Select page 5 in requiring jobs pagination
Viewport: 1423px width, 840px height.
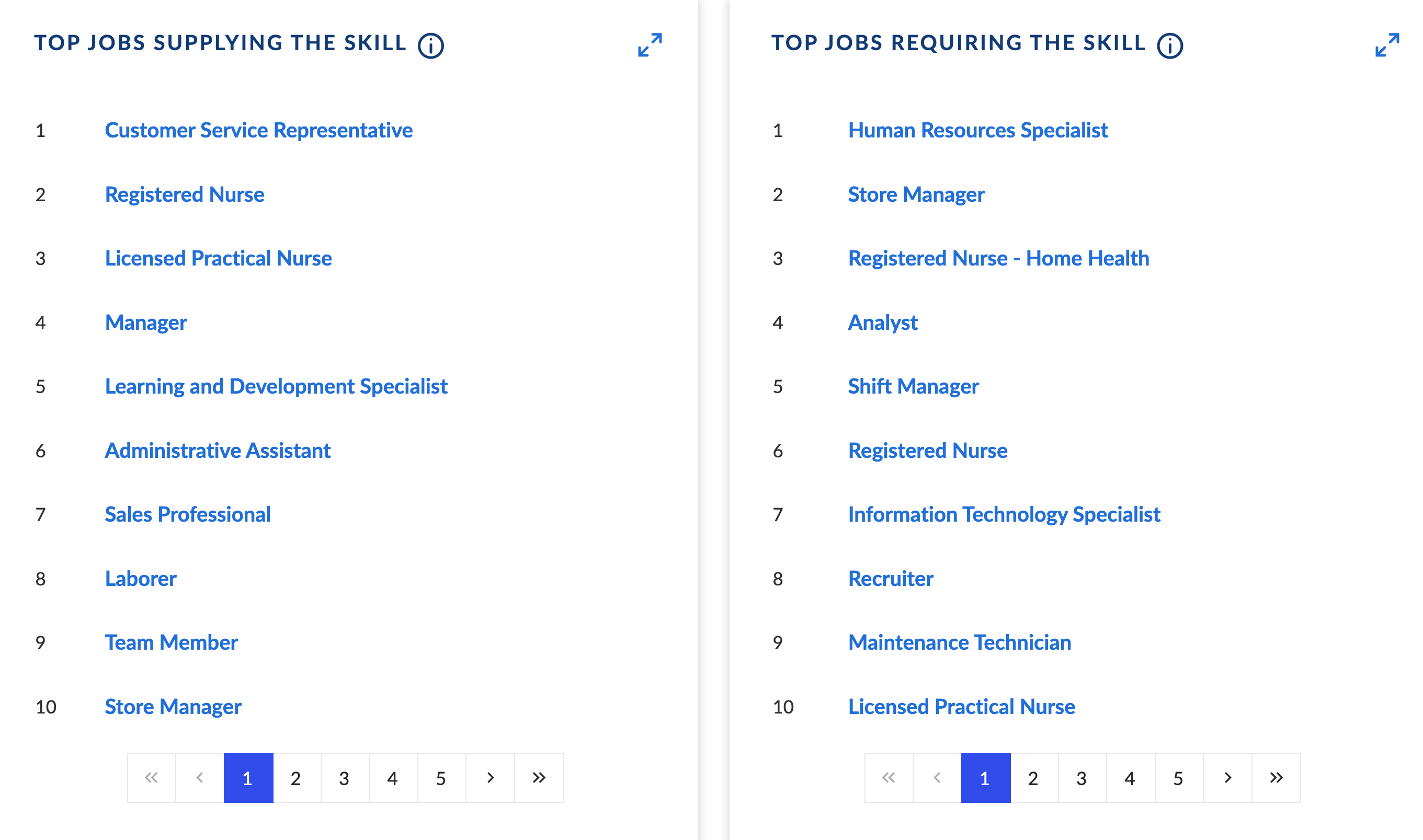coord(1178,778)
